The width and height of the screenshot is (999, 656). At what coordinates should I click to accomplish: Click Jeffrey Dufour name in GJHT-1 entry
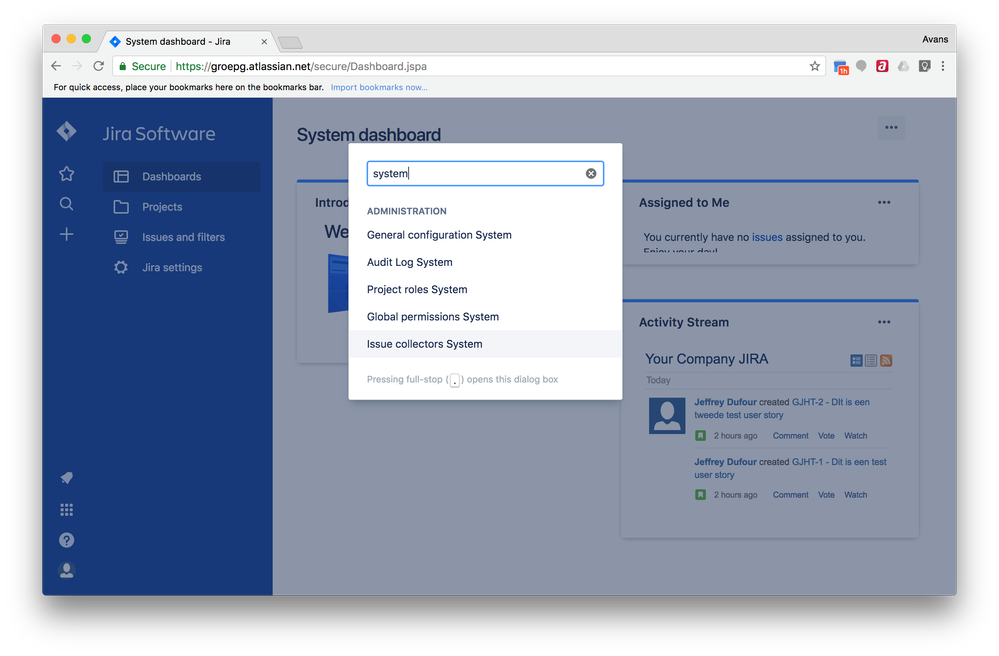click(x=725, y=462)
